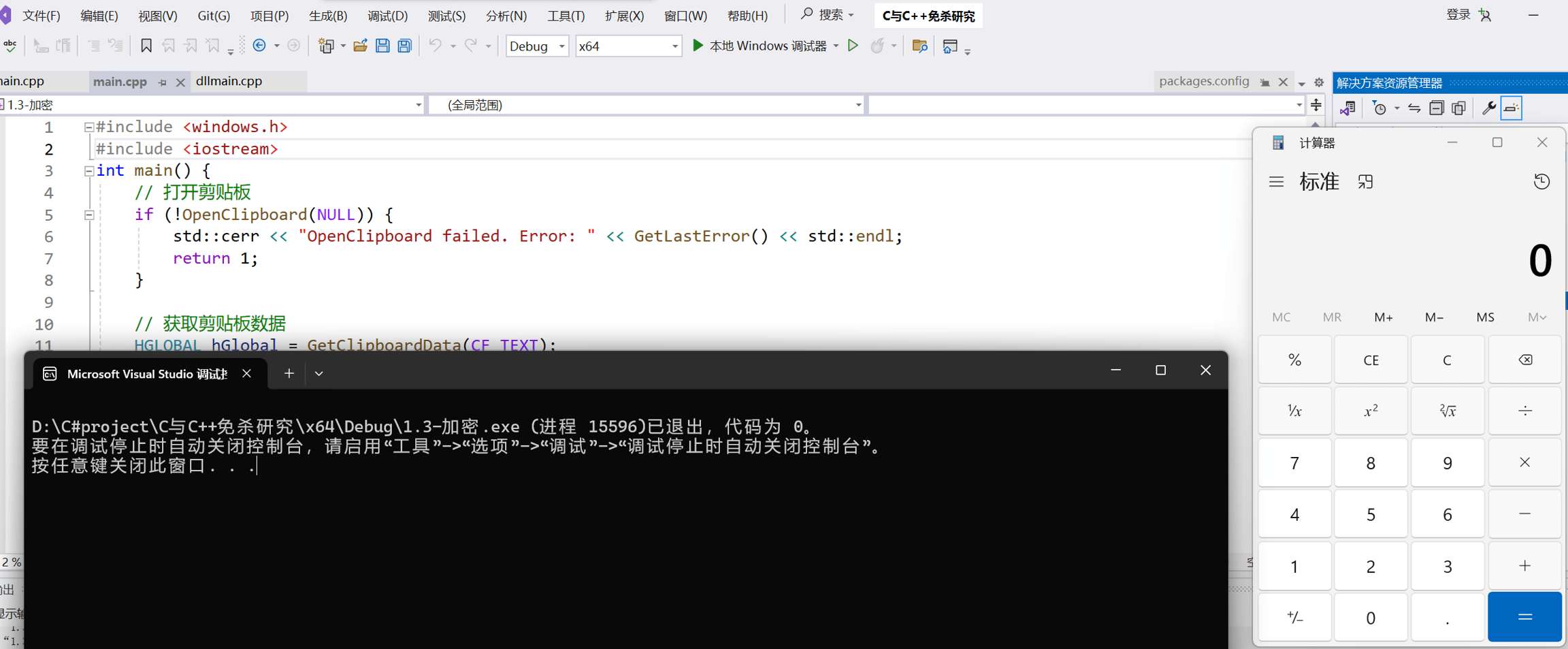Screen dimensions: 1568x649
Task: Start without debugging using hollow green arrow
Action: pos(853,46)
